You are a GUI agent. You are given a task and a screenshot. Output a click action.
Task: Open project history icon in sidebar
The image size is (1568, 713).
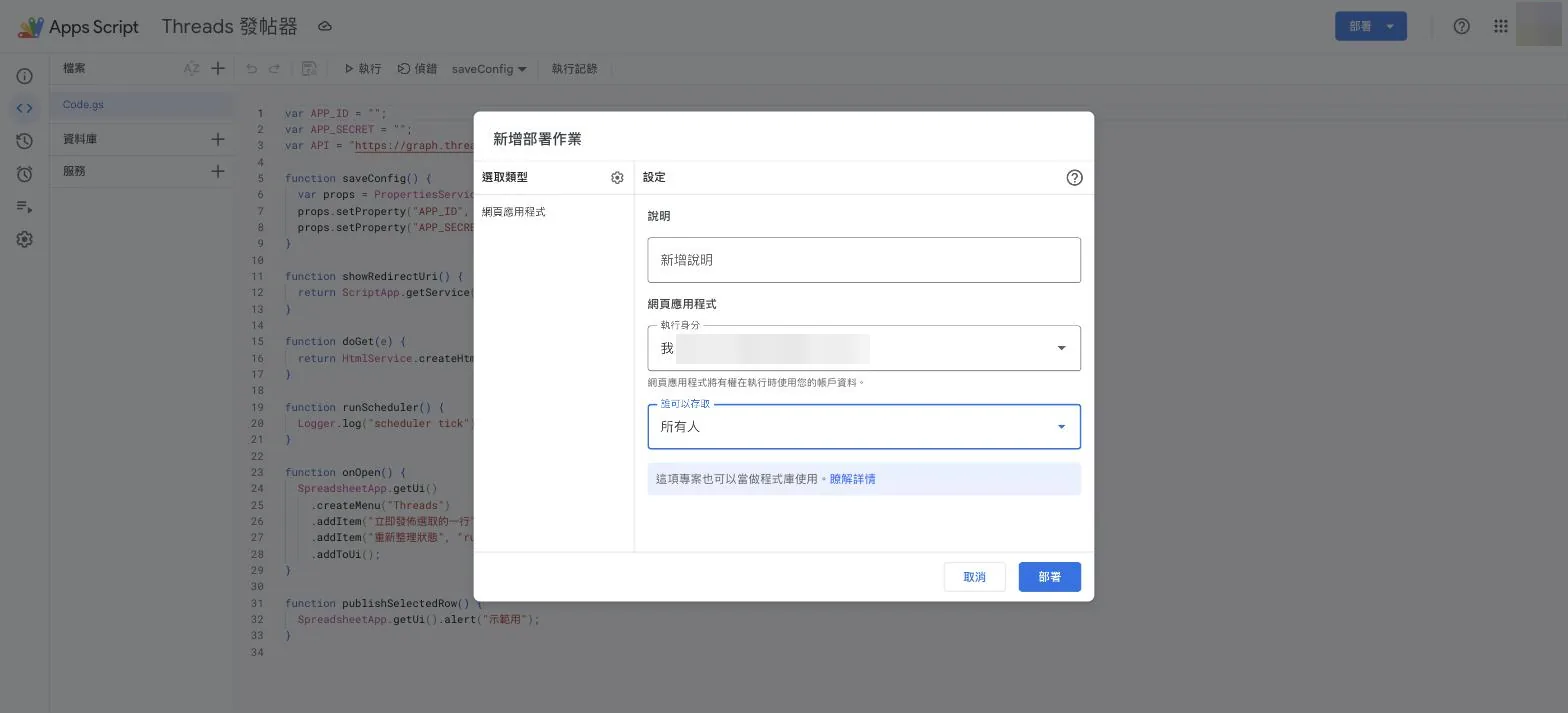(x=25, y=141)
